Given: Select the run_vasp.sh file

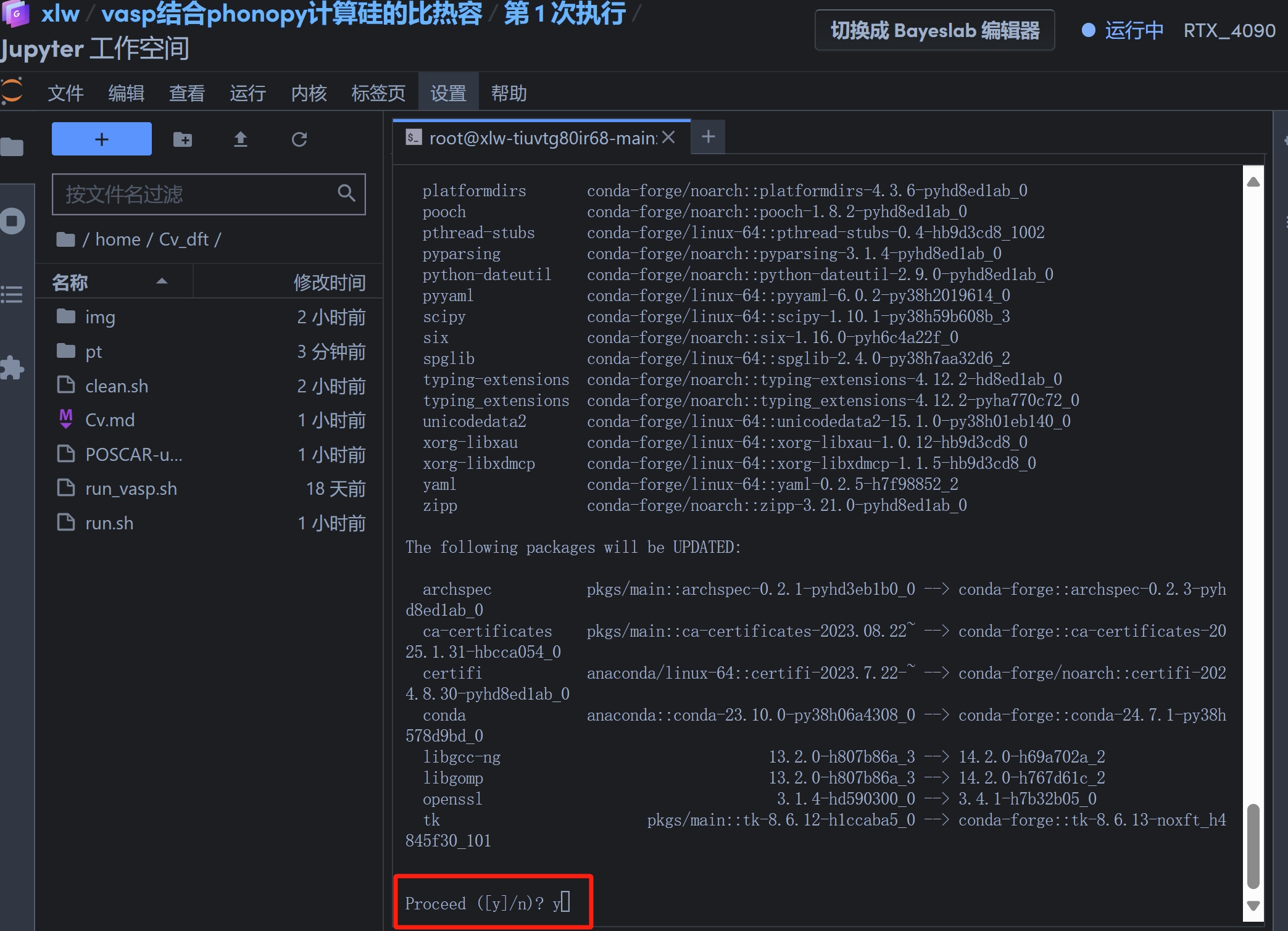Looking at the screenshot, I should coord(209,489).
